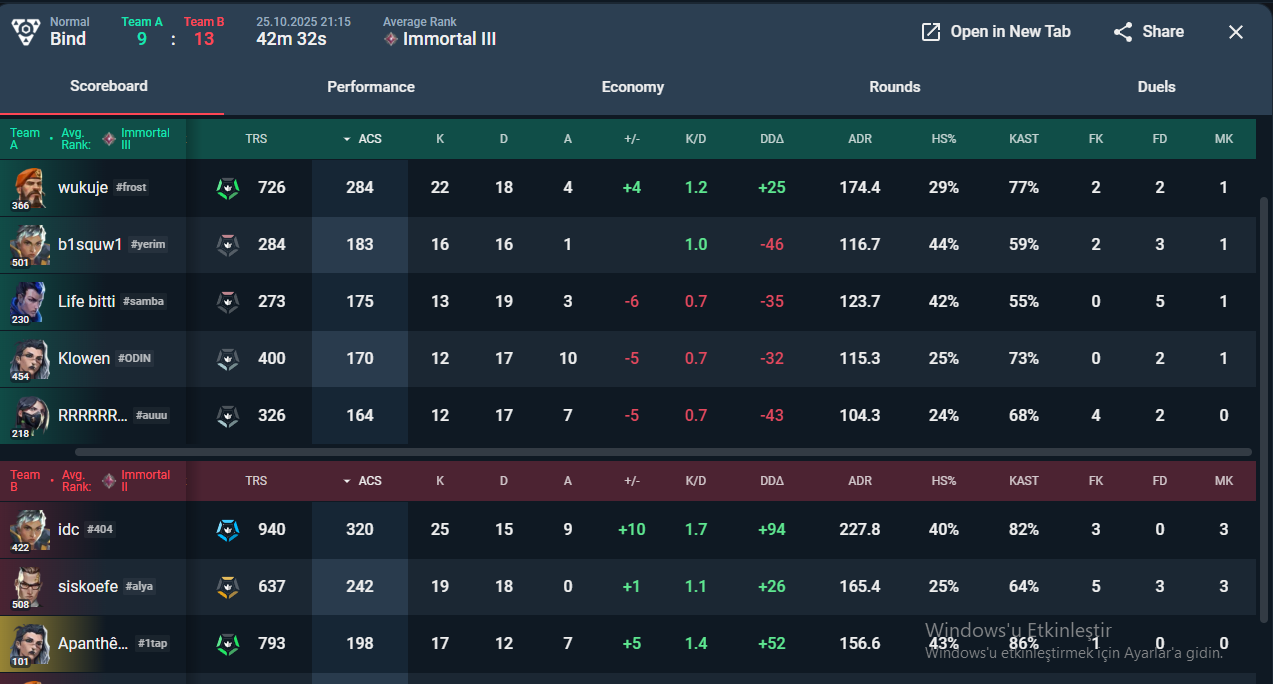Sort Team A by the K/D column header
This screenshot has width=1273, height=684.
click(696, 139)
